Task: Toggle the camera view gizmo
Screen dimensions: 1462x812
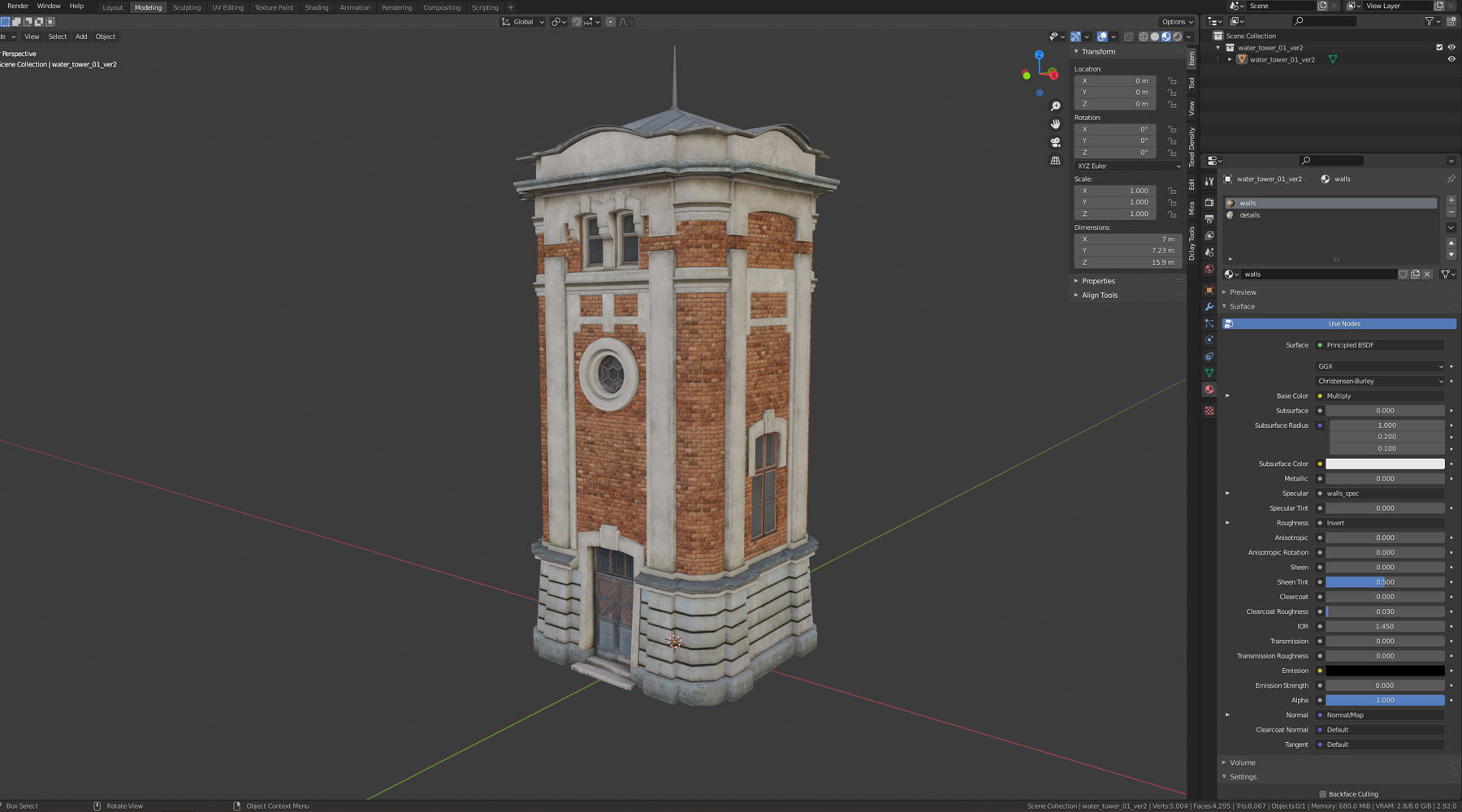Action: 1055,142
